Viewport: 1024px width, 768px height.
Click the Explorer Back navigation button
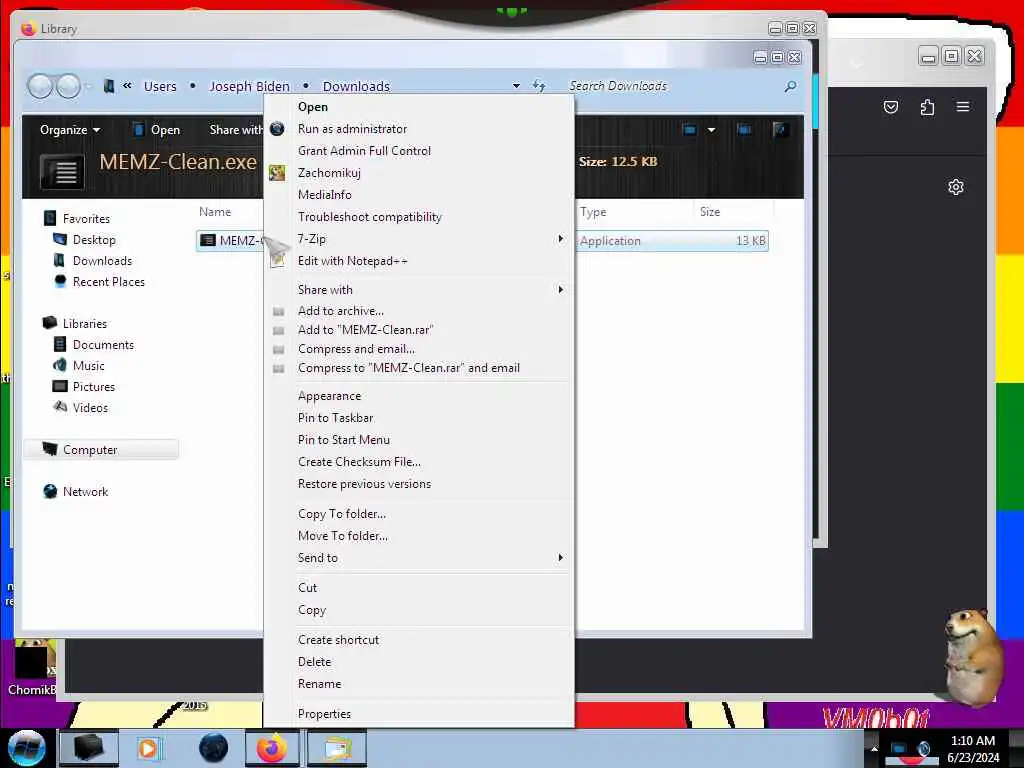click(x=40, y=86)
